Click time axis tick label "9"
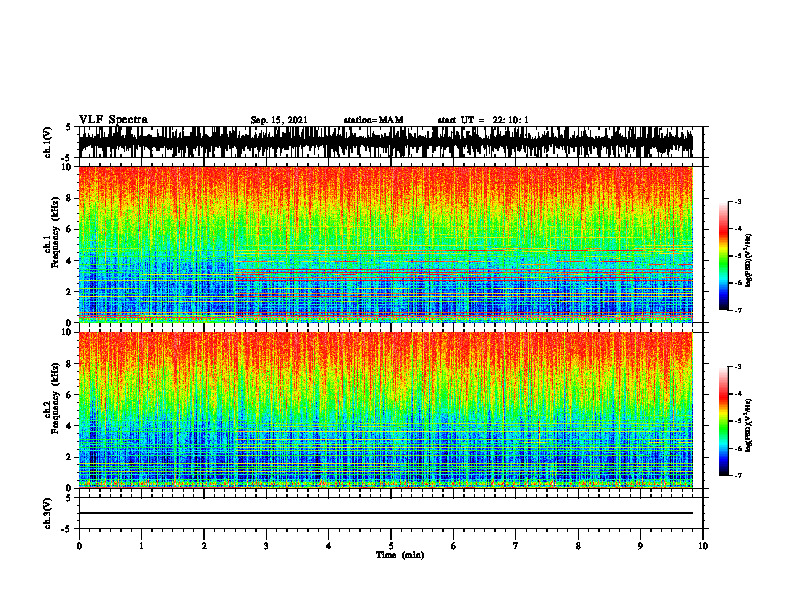This screenshot has width=792, height=612. 640,546
